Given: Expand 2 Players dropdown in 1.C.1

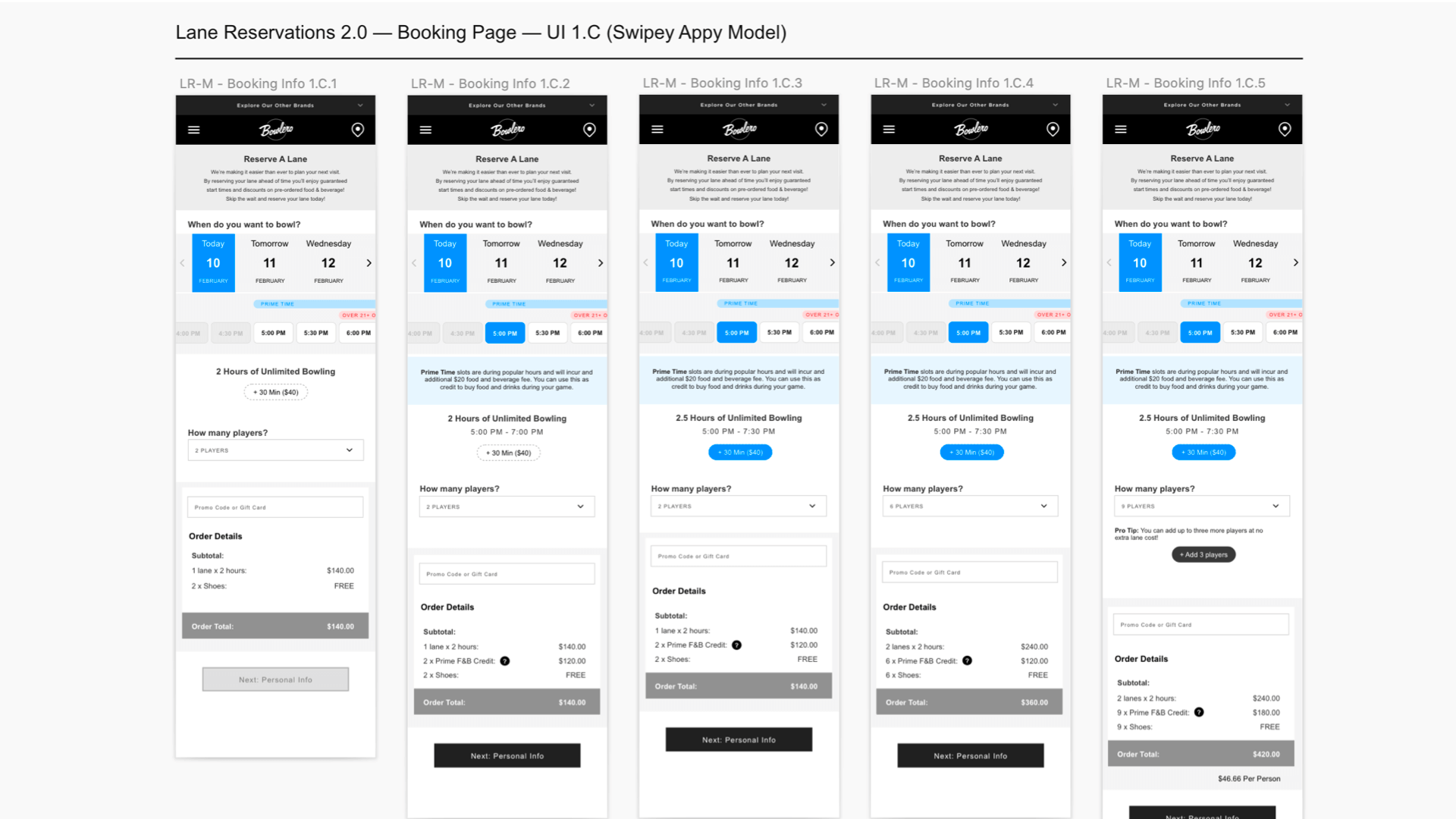Looking at the screenshot, I should (x=275, y=450).
